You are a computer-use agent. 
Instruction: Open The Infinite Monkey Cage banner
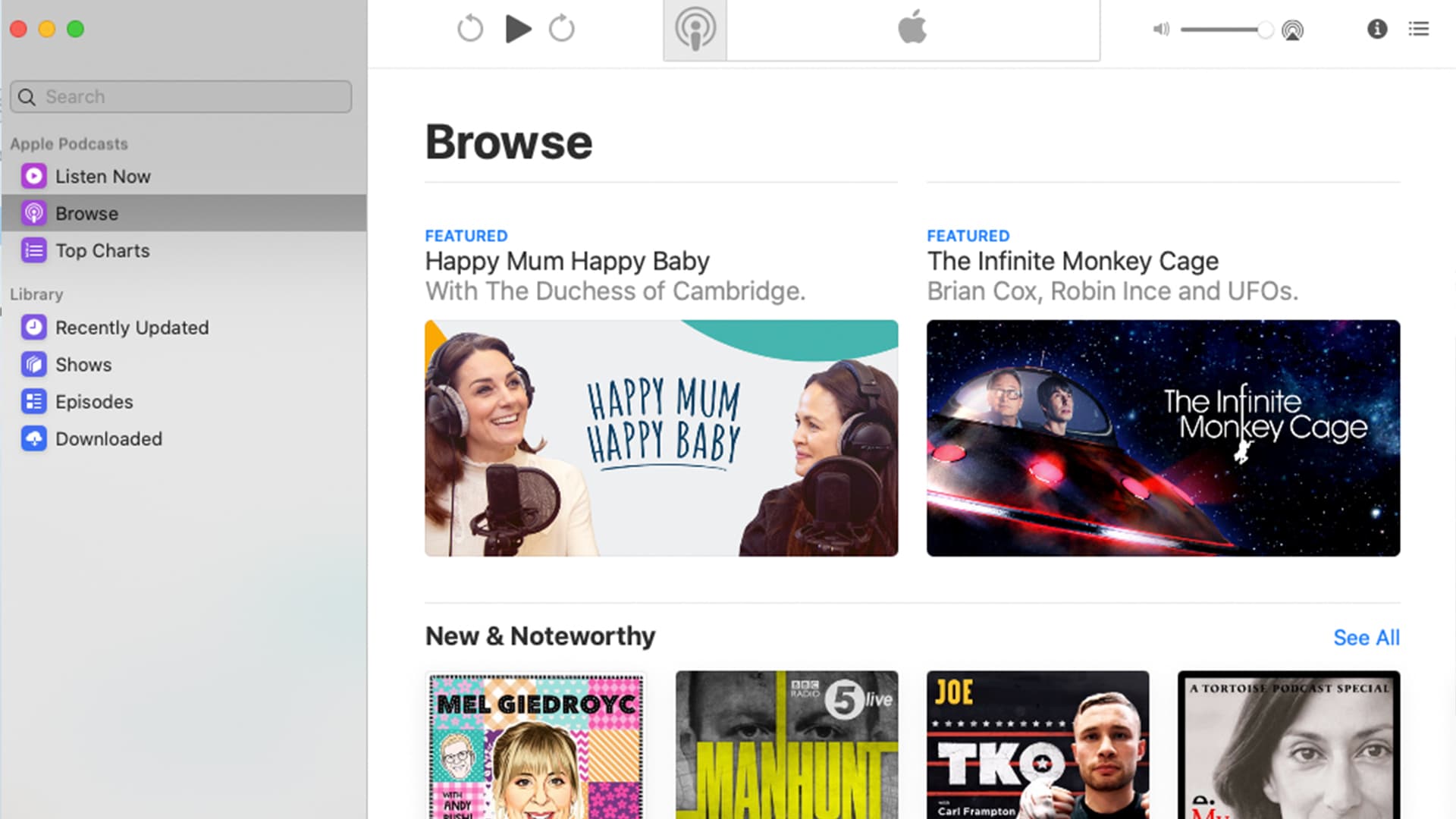pos(1163,438)
